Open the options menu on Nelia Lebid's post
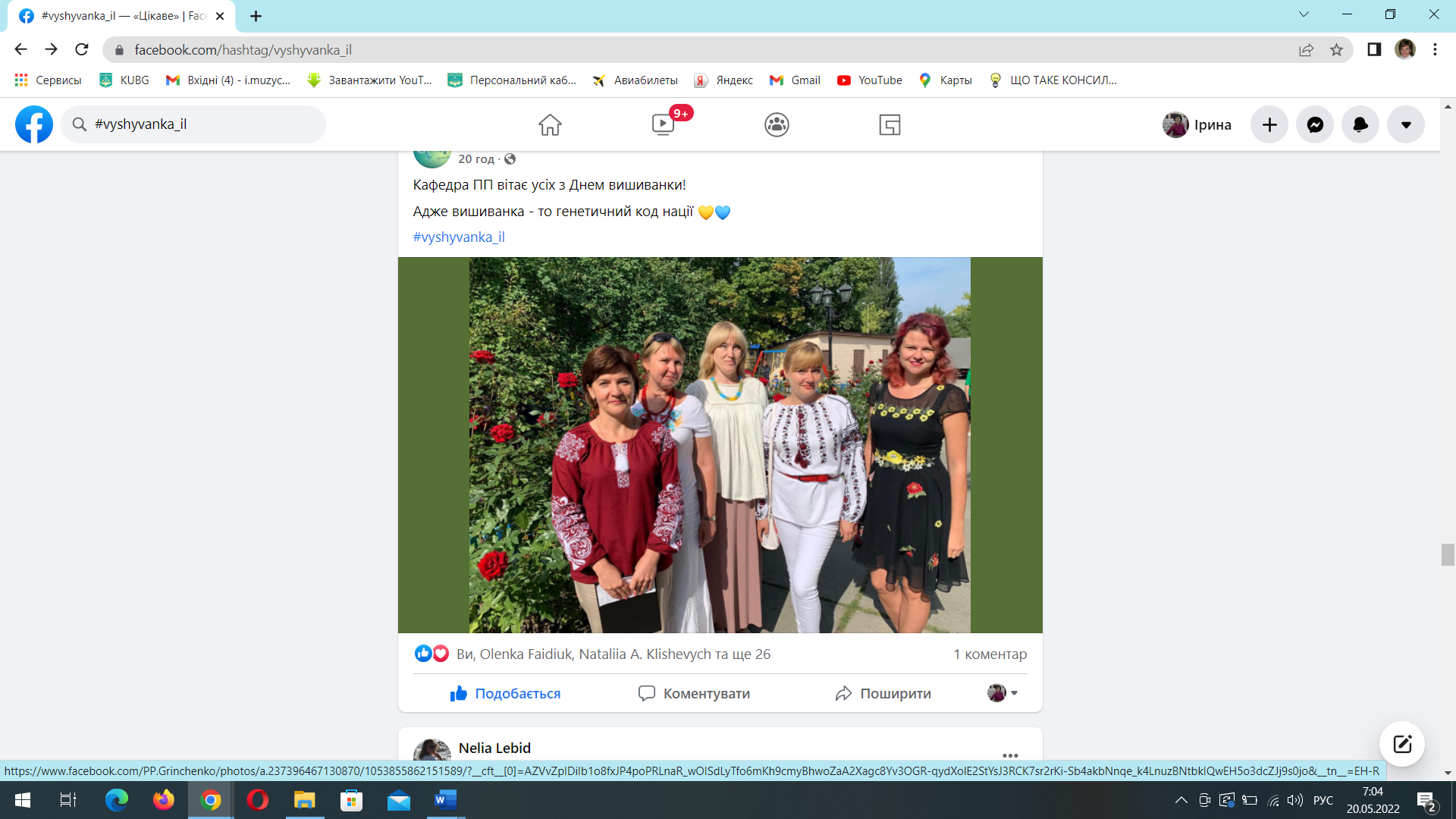This screenshot has width=1456, height=819. tap(1010, 755)
